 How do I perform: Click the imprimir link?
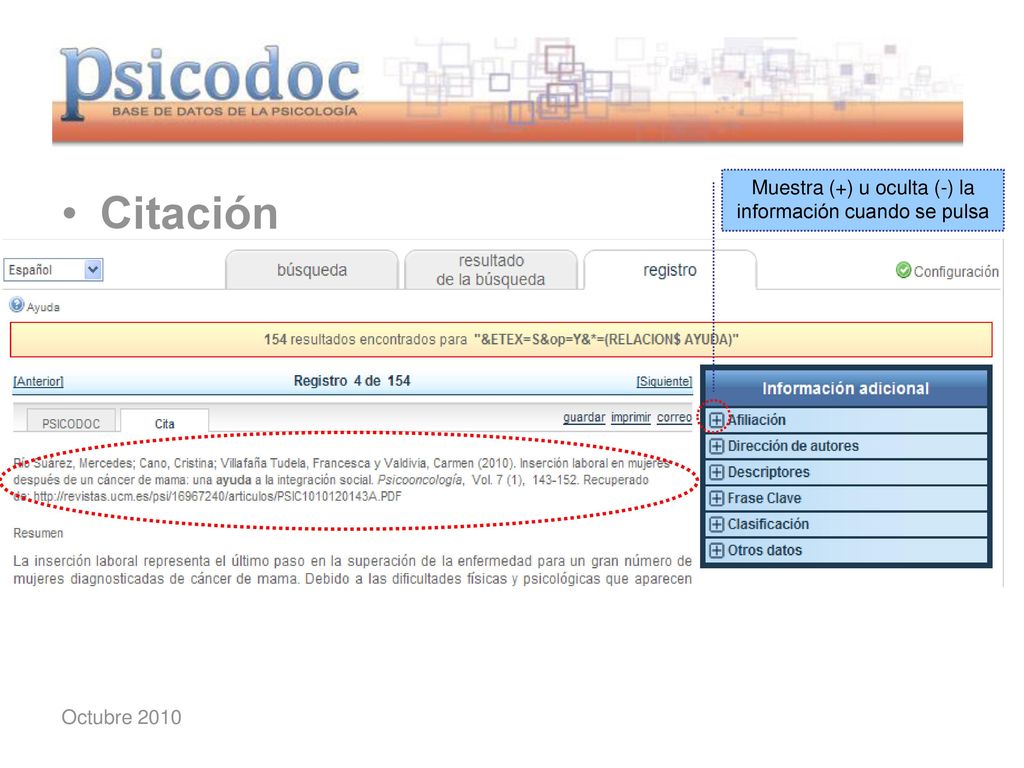pos(631,417)
